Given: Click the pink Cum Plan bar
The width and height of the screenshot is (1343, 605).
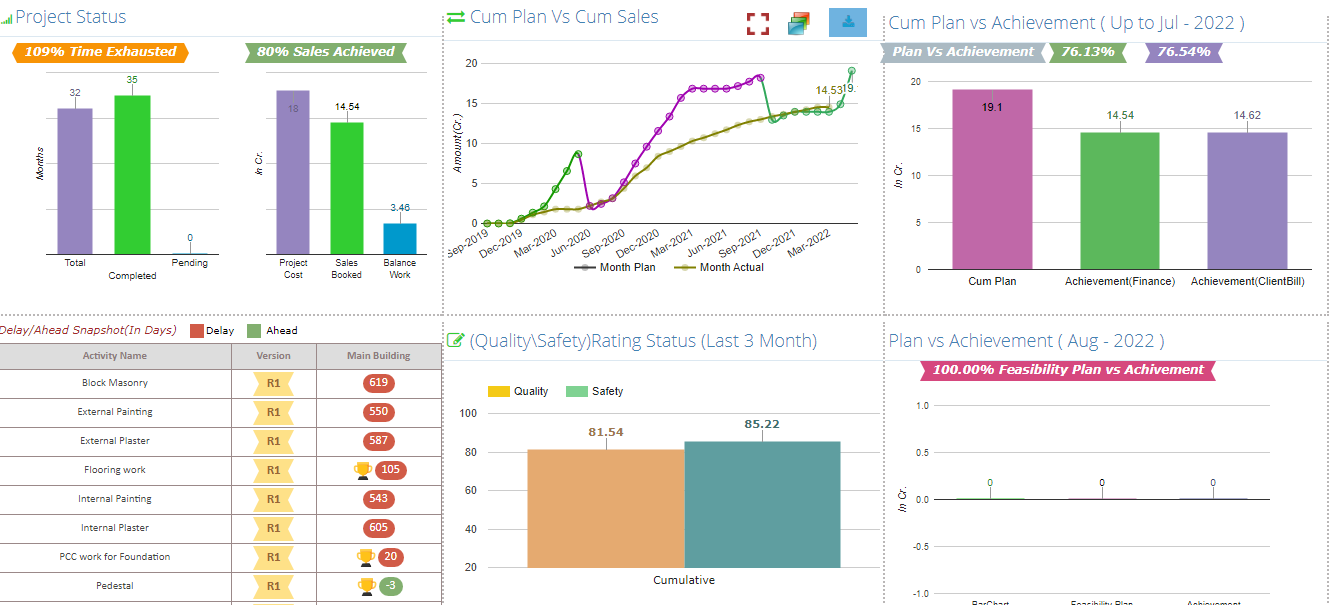Looking at the screenshot, I should (x=992, y=180).
